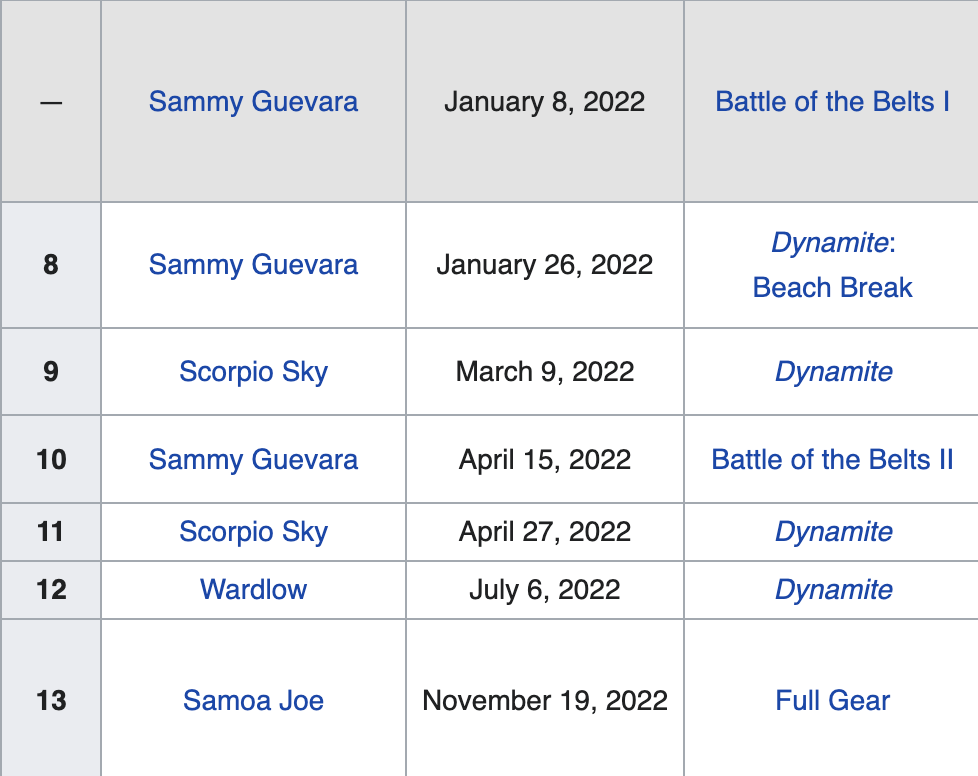
Task: Open the Battle of the Belts II link
Action: [832, 460]
